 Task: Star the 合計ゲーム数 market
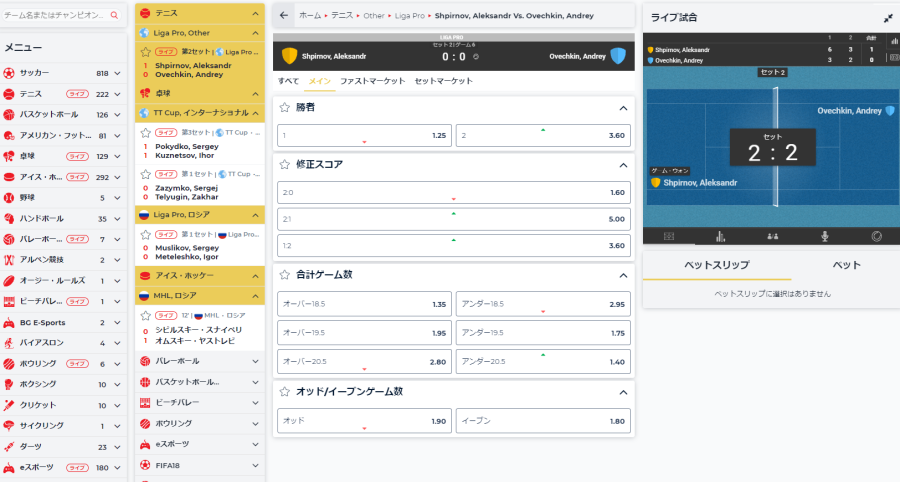[x=284, y=275]
